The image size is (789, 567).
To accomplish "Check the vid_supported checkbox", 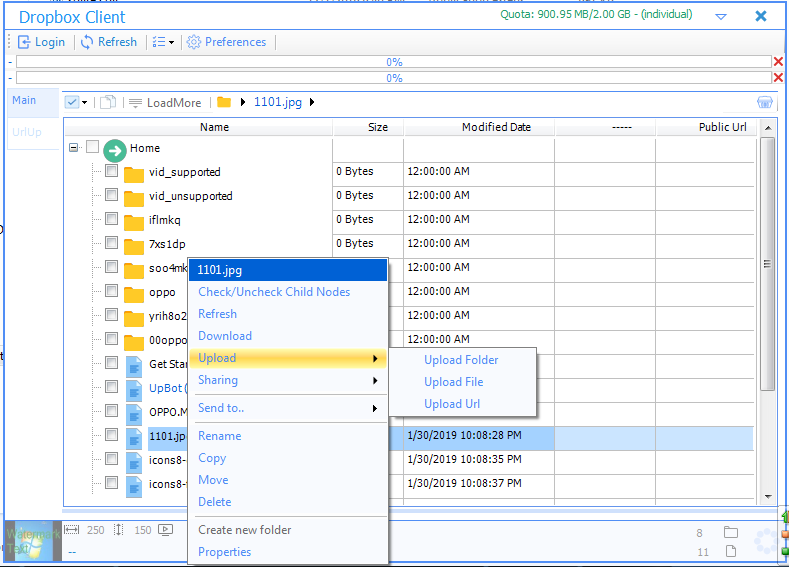I will [x=111, y=171].
